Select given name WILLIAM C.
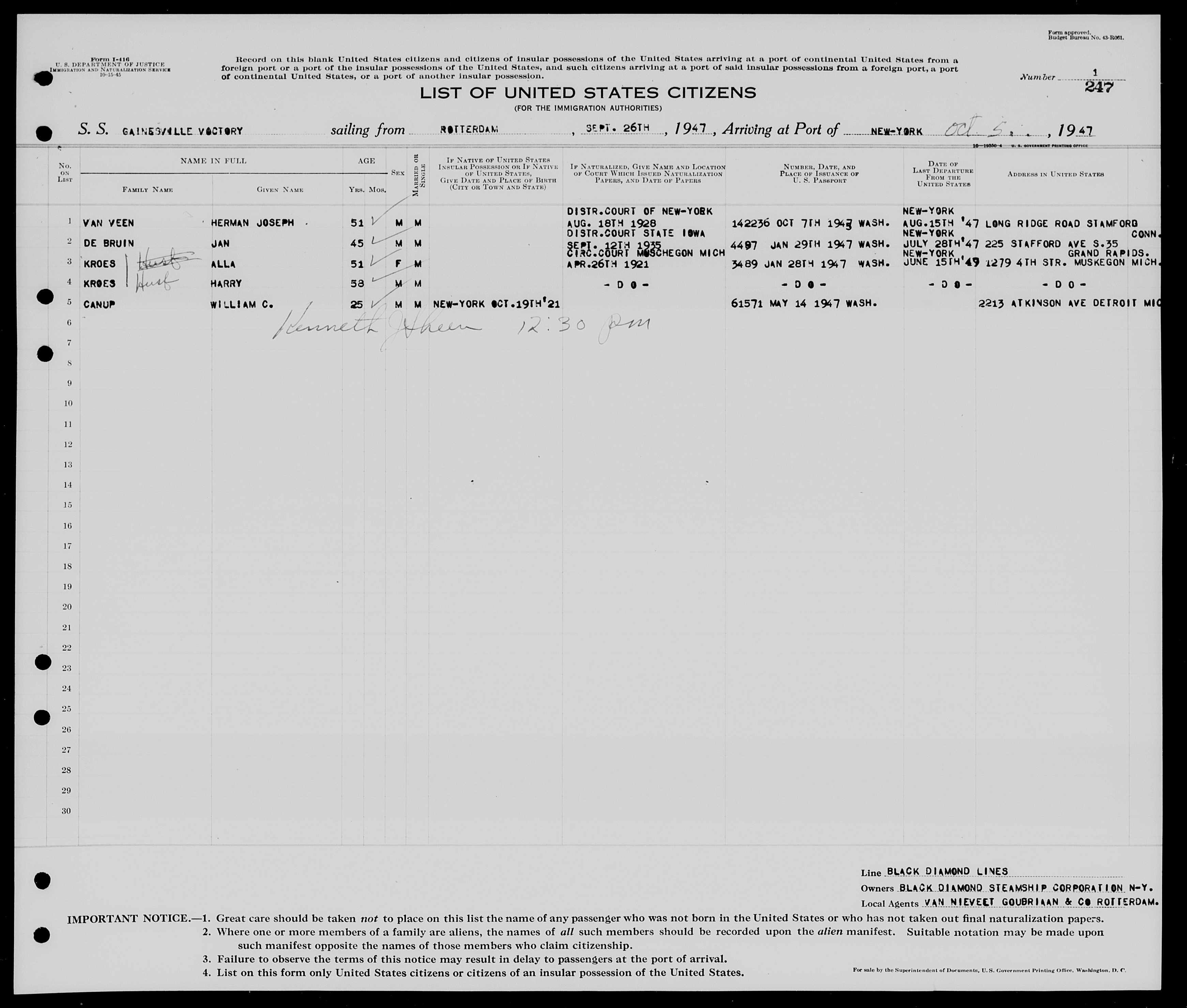This screenshot has height=1008, width=1187. point(242,305)
